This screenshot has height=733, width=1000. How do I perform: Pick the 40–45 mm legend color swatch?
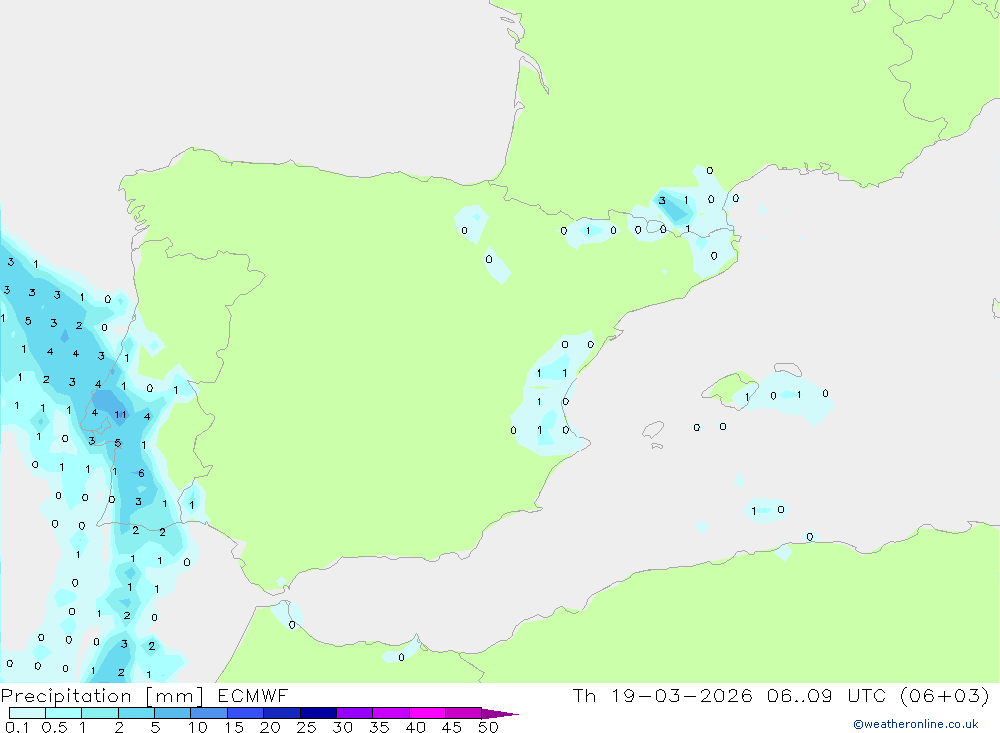click(427, 713)
